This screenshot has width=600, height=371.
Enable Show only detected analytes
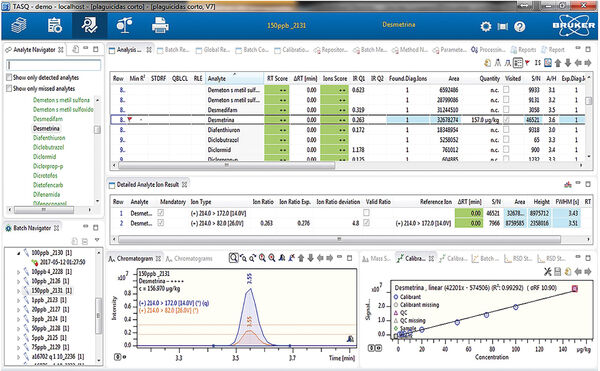click(9, 78)
